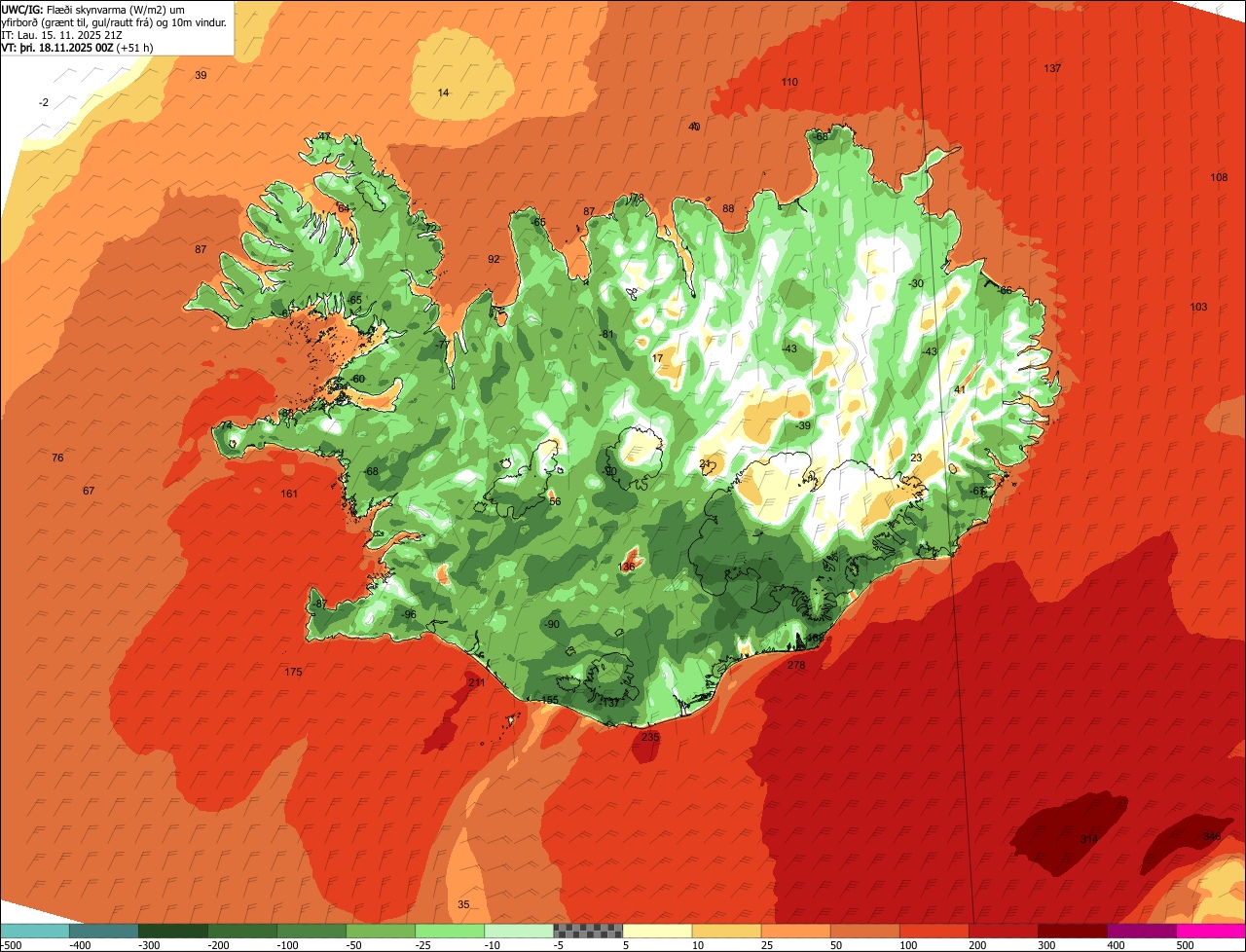This screenshot has height=952, width=1246.
Task: Select the '-81' value in north-central Iceland
Action: pyautogui.click(x=607, y=334)
